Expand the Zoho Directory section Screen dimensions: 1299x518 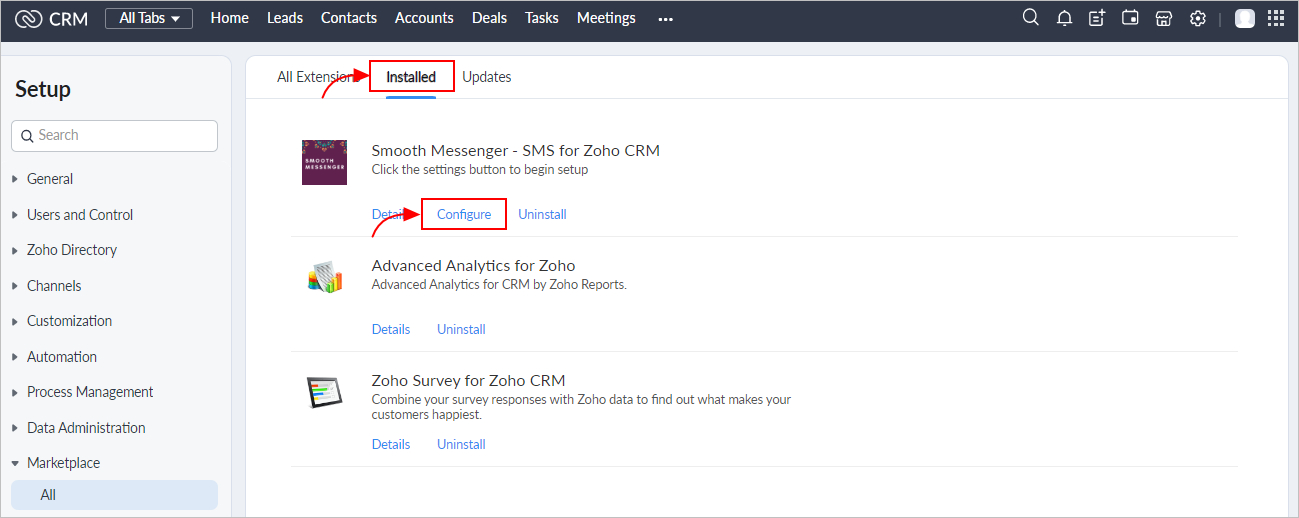tap(64, 250)
